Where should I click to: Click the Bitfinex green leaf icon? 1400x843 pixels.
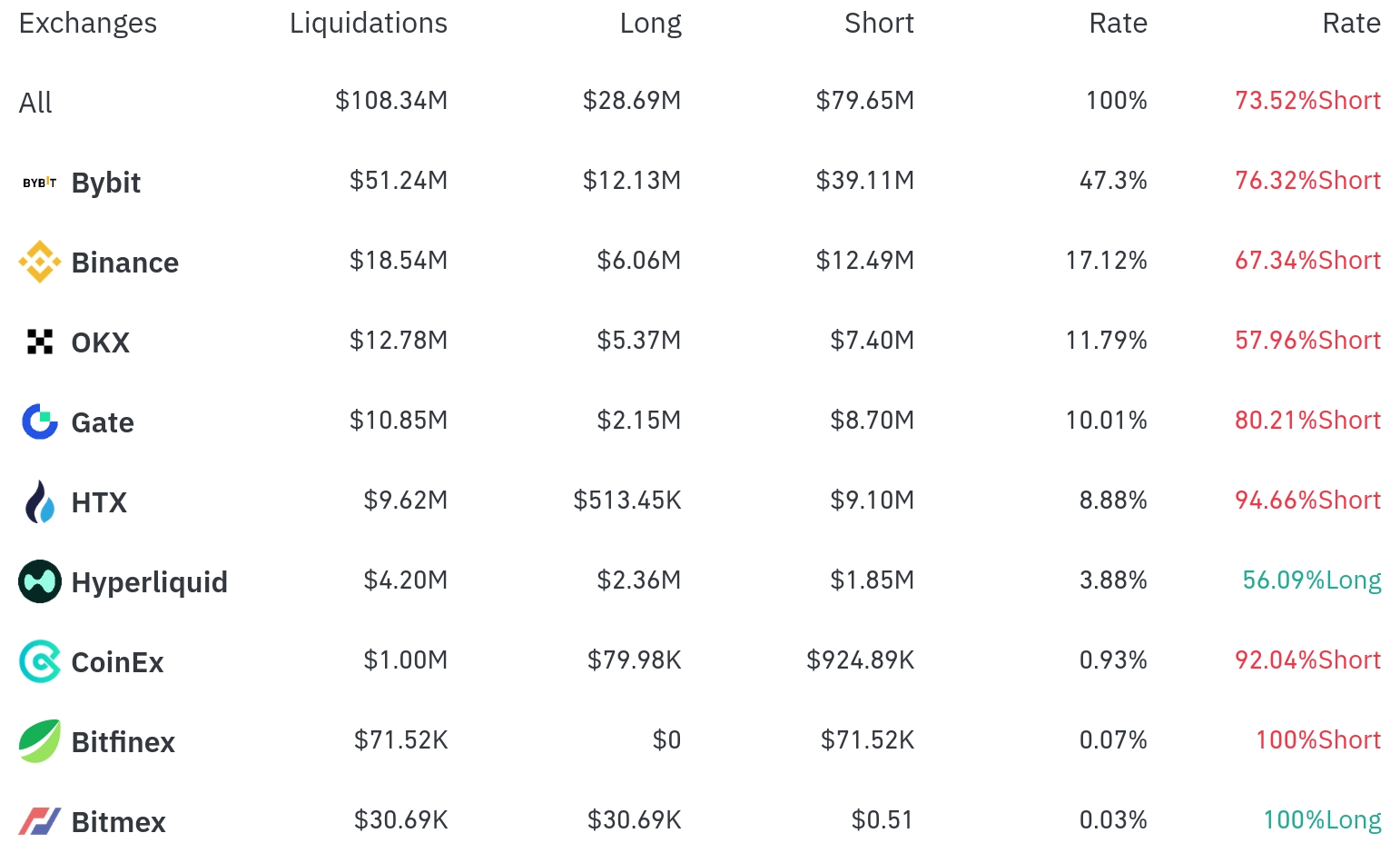(39, 741)
